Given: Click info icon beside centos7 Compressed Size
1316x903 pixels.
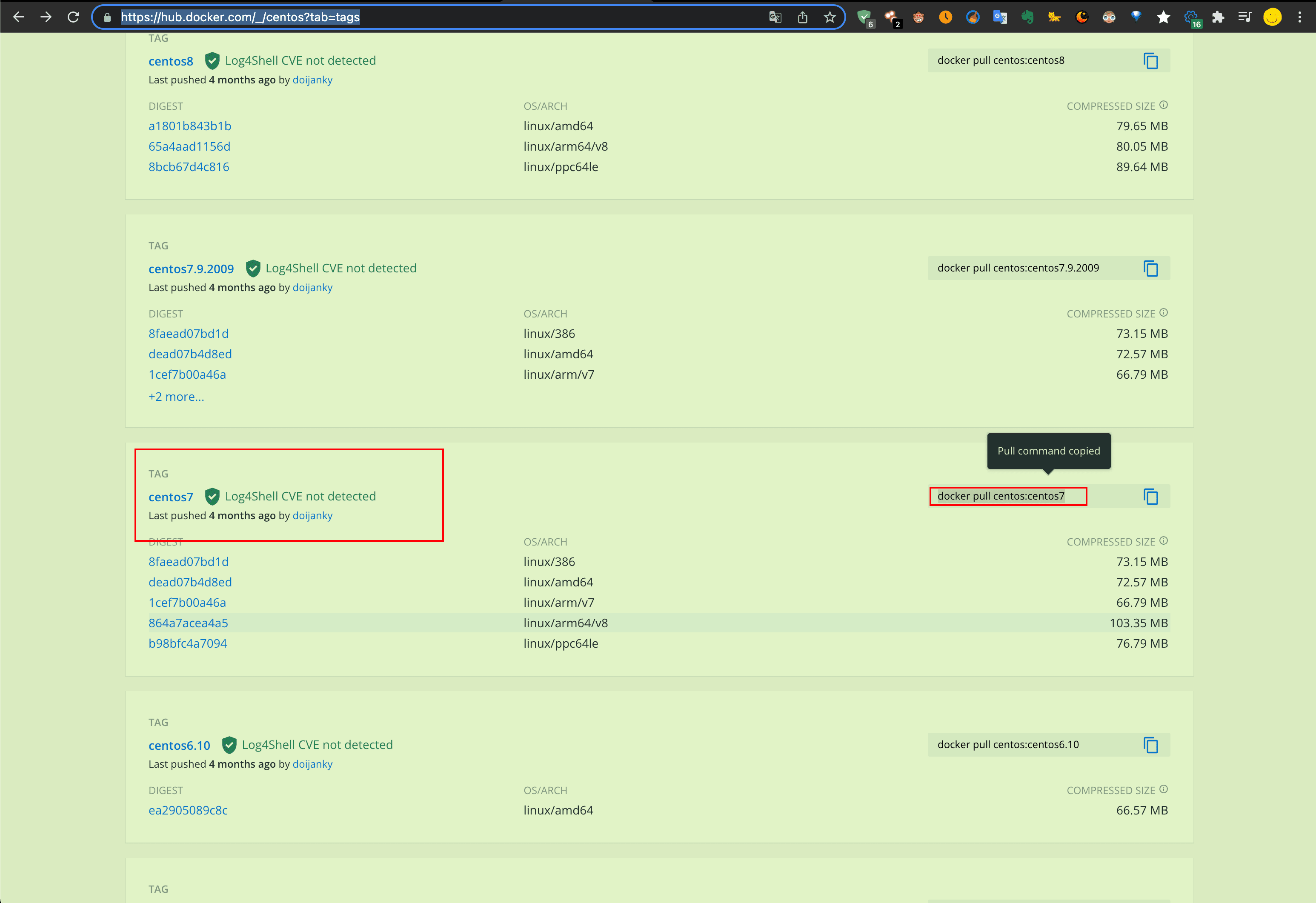Looking at the screenshot, I should click(x=1164, y=541).
